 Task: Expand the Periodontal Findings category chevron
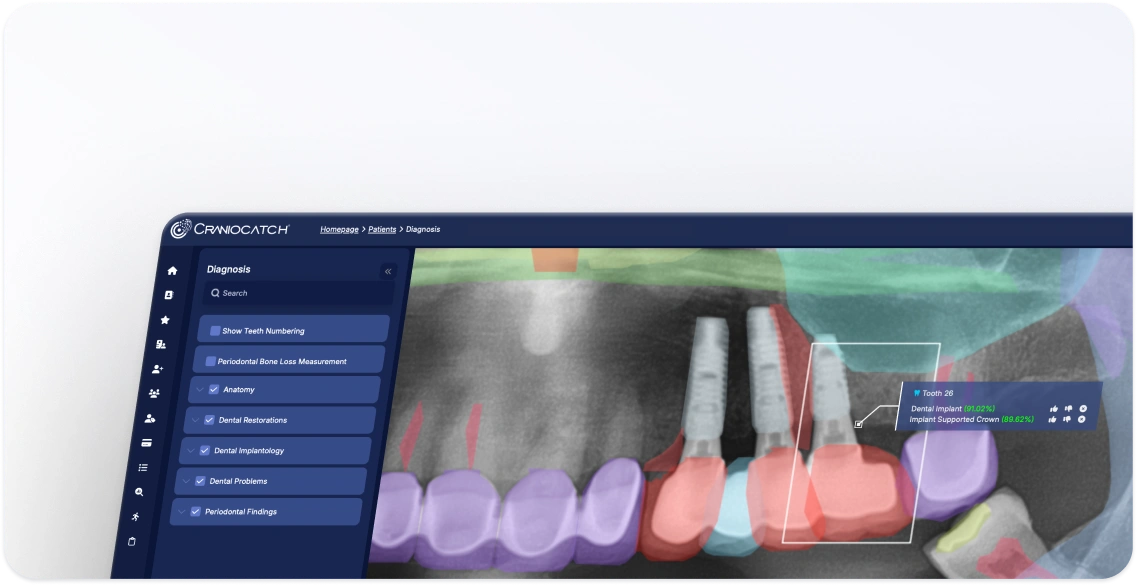(x=181, y=511)
